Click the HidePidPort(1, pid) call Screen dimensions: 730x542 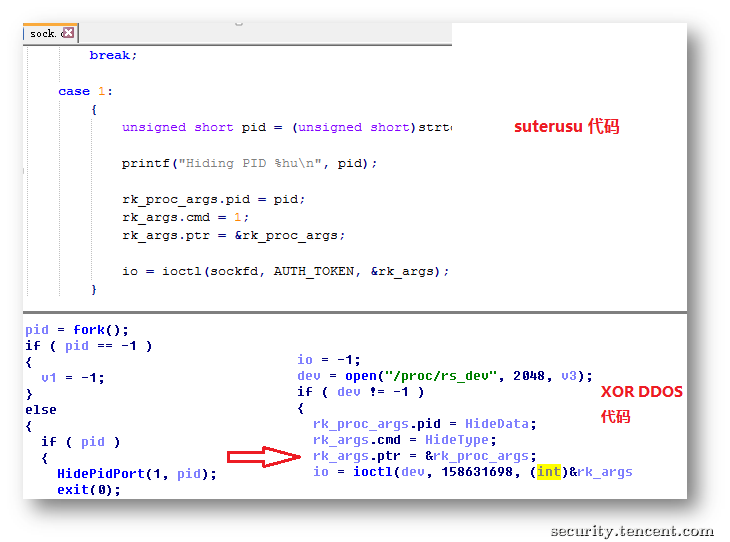136,473
